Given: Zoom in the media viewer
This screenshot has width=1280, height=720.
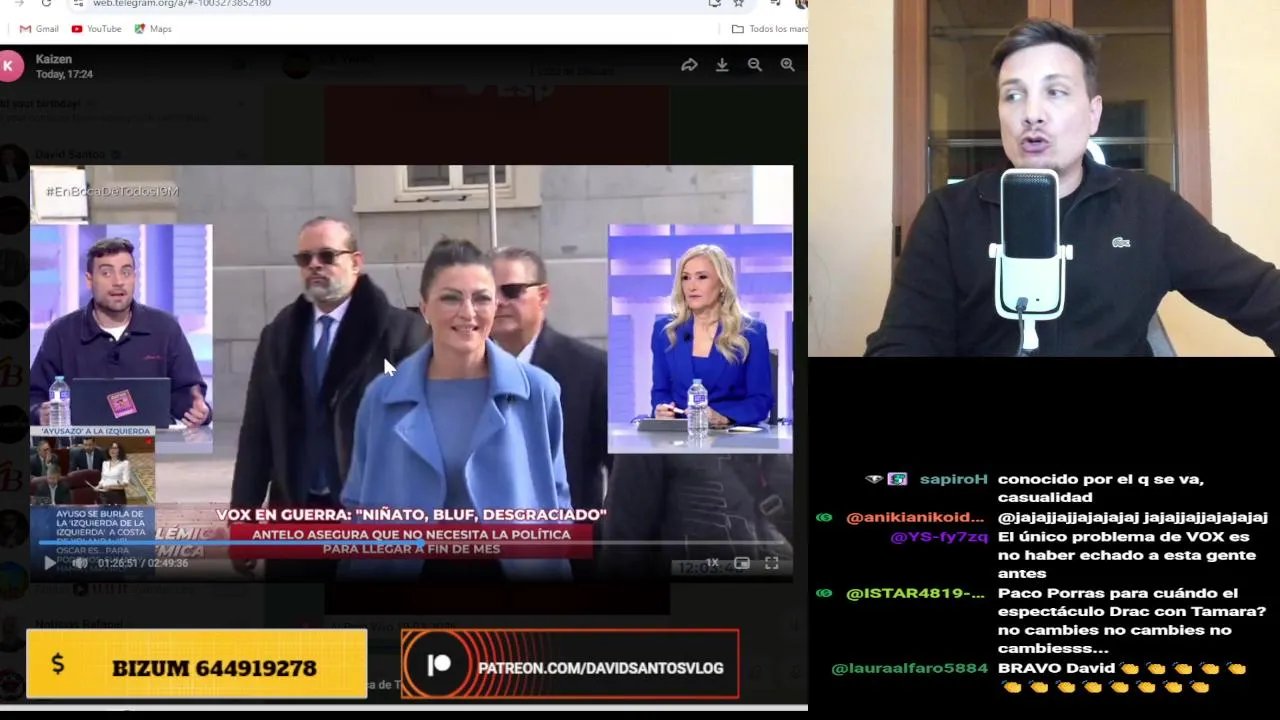Looking at the screenshot, I should pyautogui.click(x=788, y=65).
